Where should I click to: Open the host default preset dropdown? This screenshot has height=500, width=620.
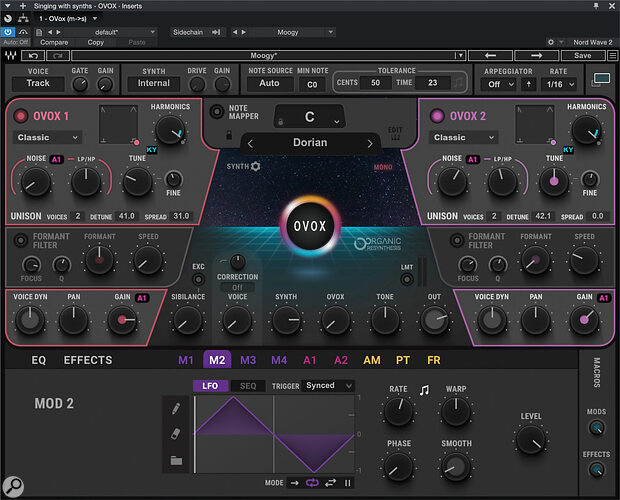153,32
